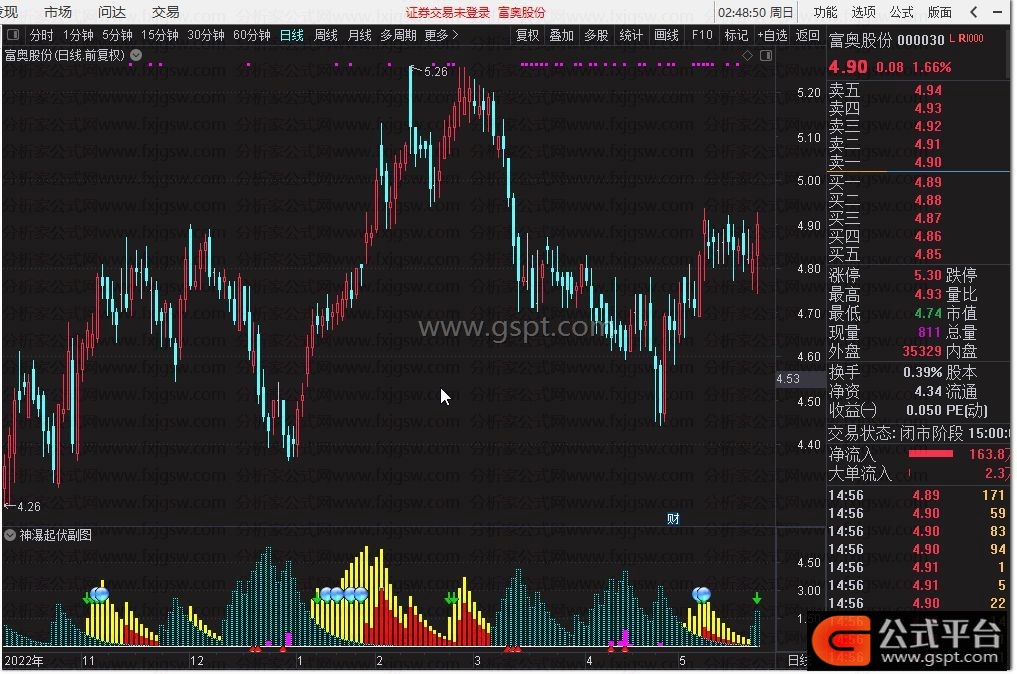
Task: Click the 5.26 high price marker
Action: pos(435,72)
